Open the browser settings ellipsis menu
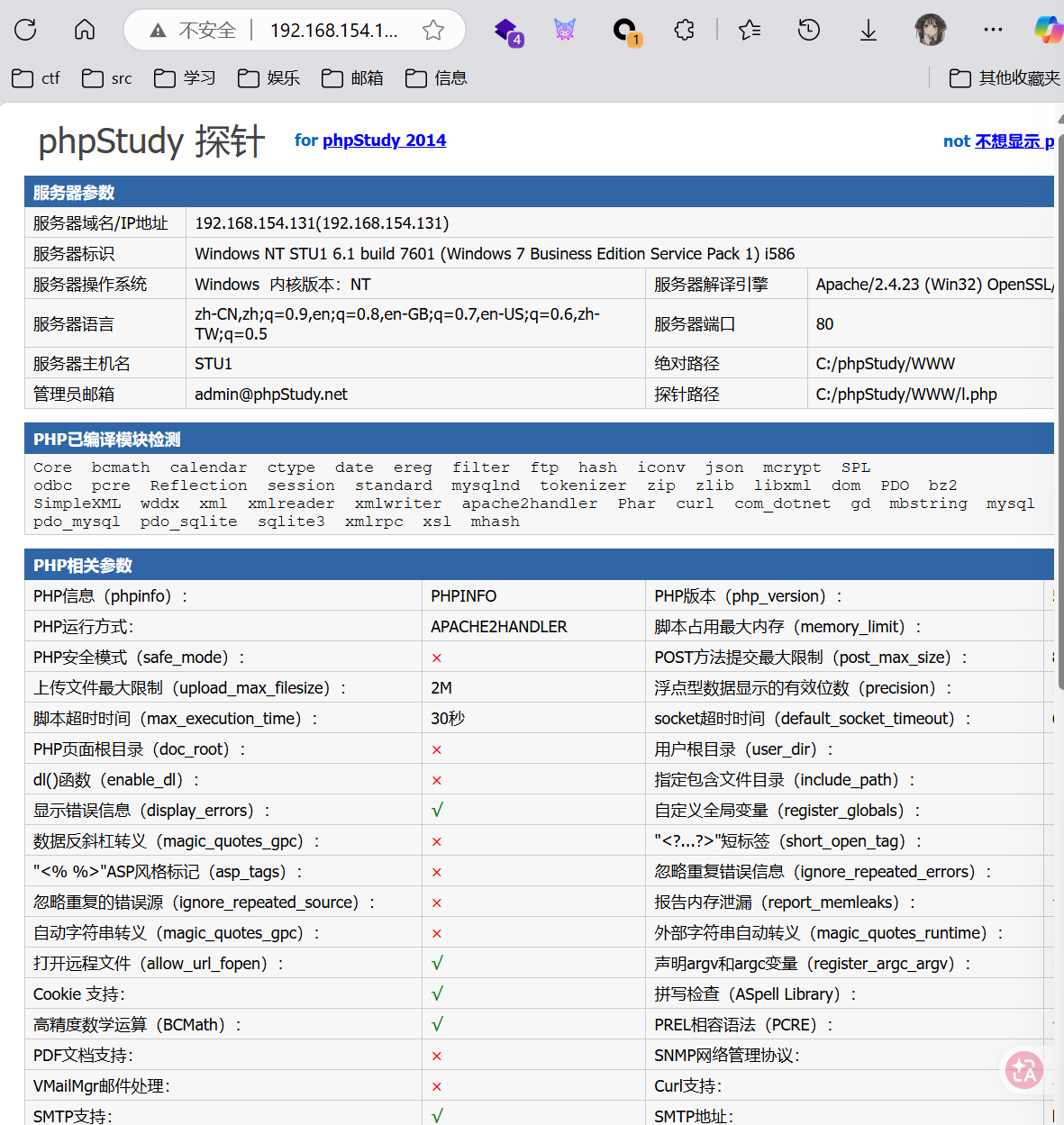The height and width of the screenshot is (1125, 1064). pos(993,31)
